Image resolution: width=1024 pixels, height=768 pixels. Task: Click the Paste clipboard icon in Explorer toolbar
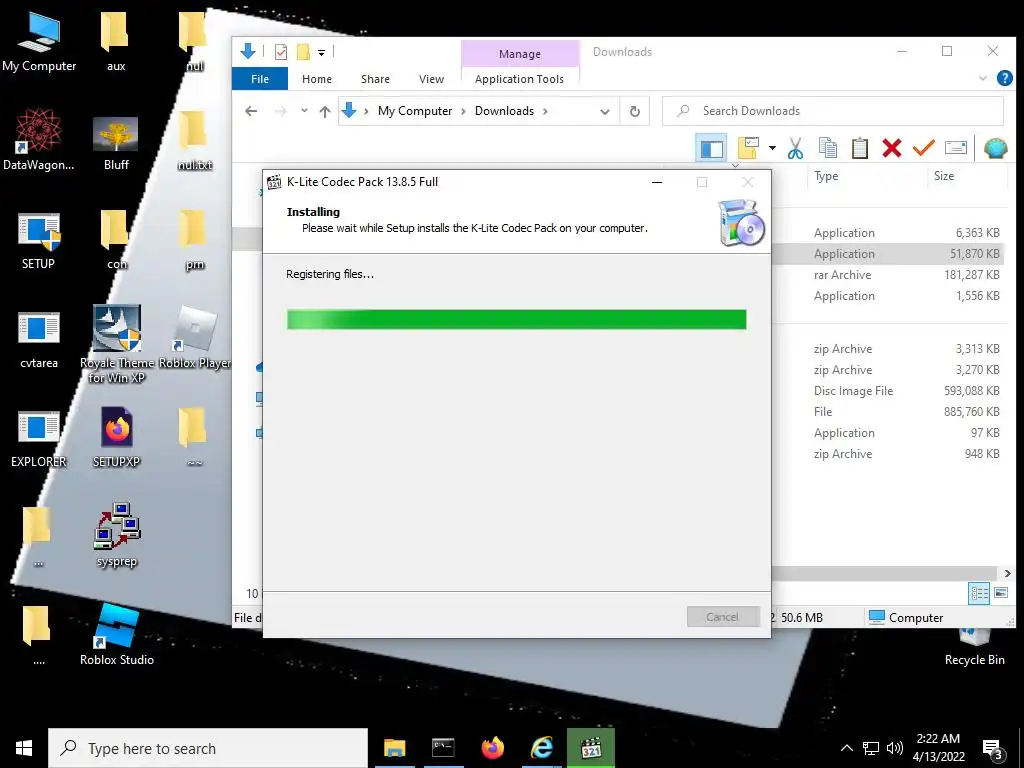coord(859,148)
